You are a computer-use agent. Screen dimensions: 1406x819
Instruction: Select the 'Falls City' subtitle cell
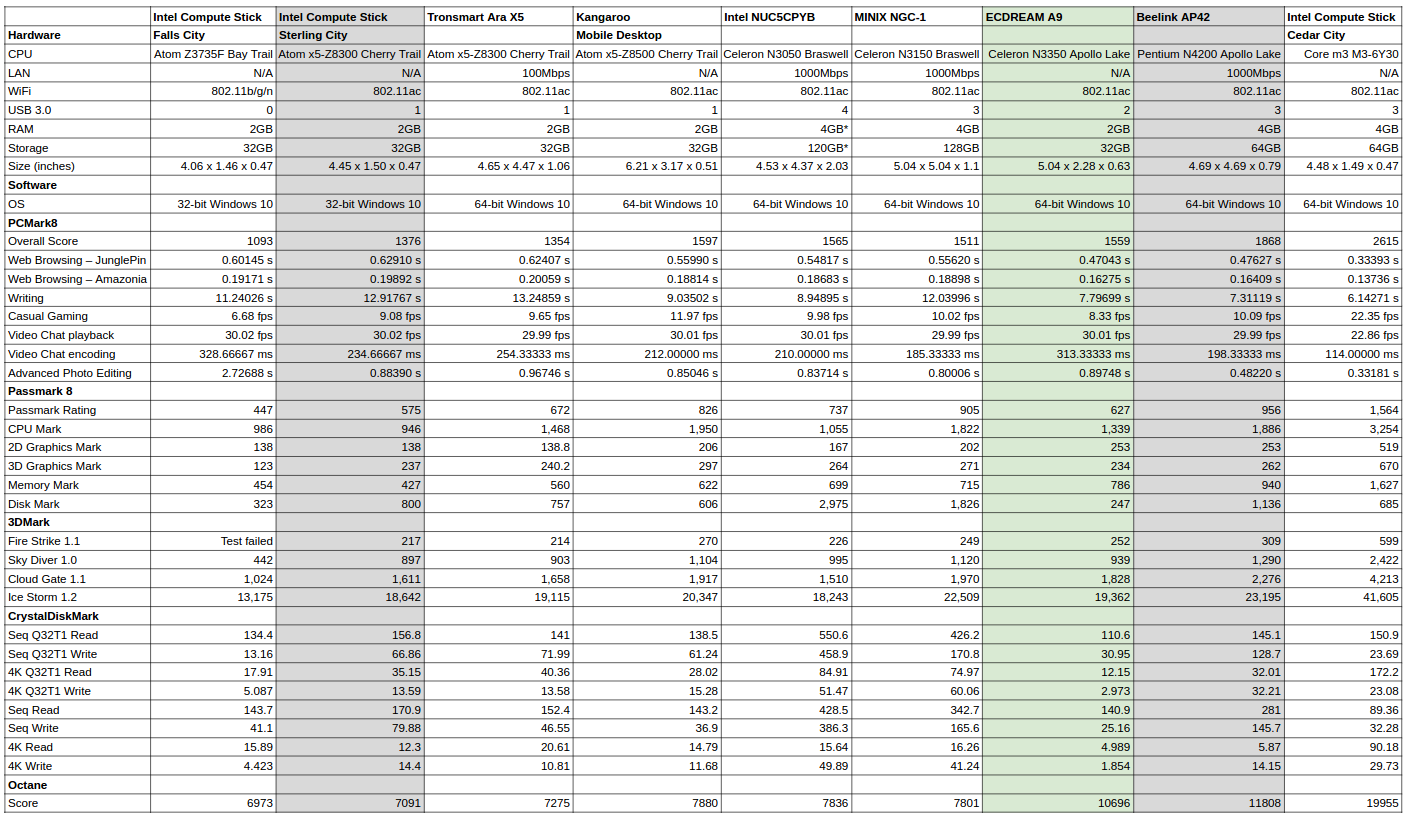coord(213,35)
